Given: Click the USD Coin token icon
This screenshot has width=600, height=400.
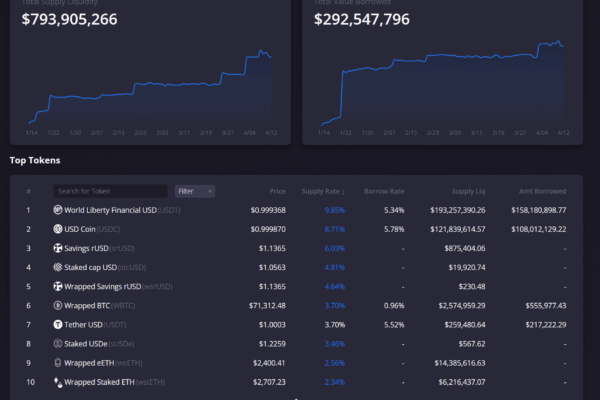Looking at the screenshot, I should click(57, 229).
